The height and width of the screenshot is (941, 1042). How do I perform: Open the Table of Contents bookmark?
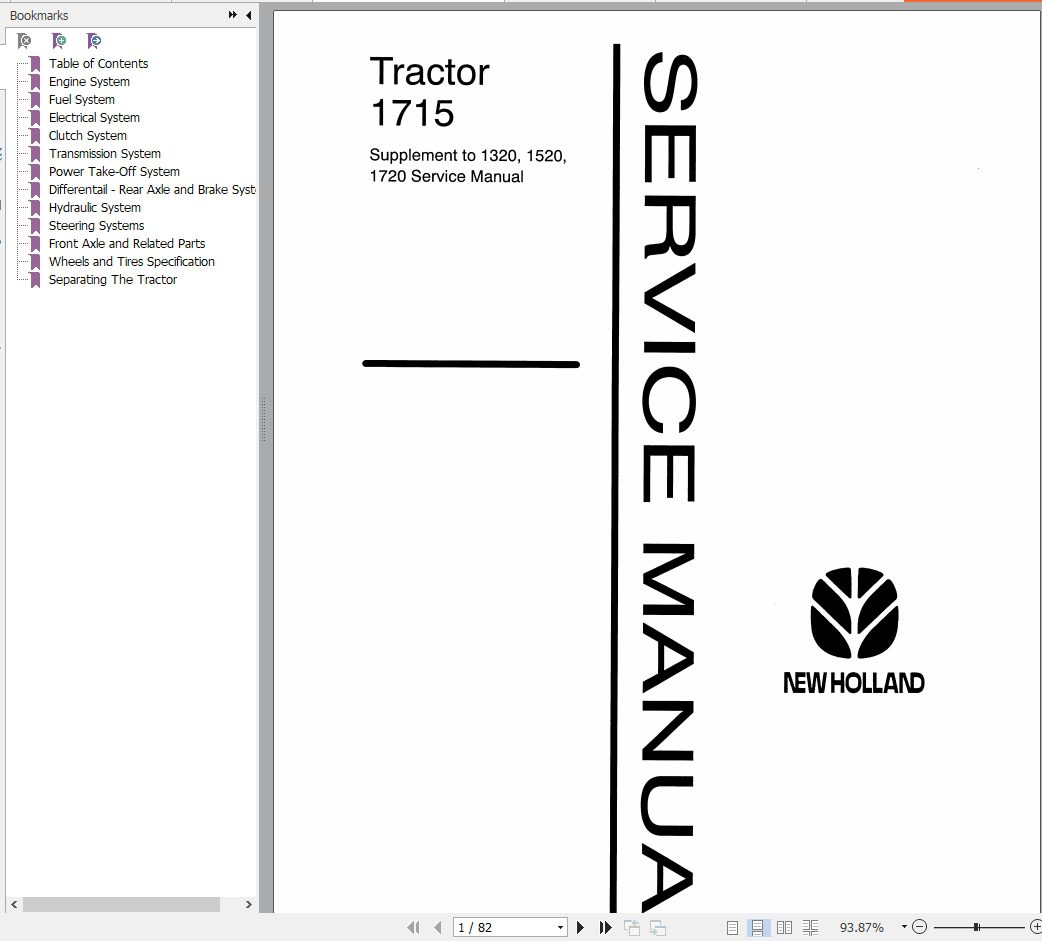click(98, 64)
